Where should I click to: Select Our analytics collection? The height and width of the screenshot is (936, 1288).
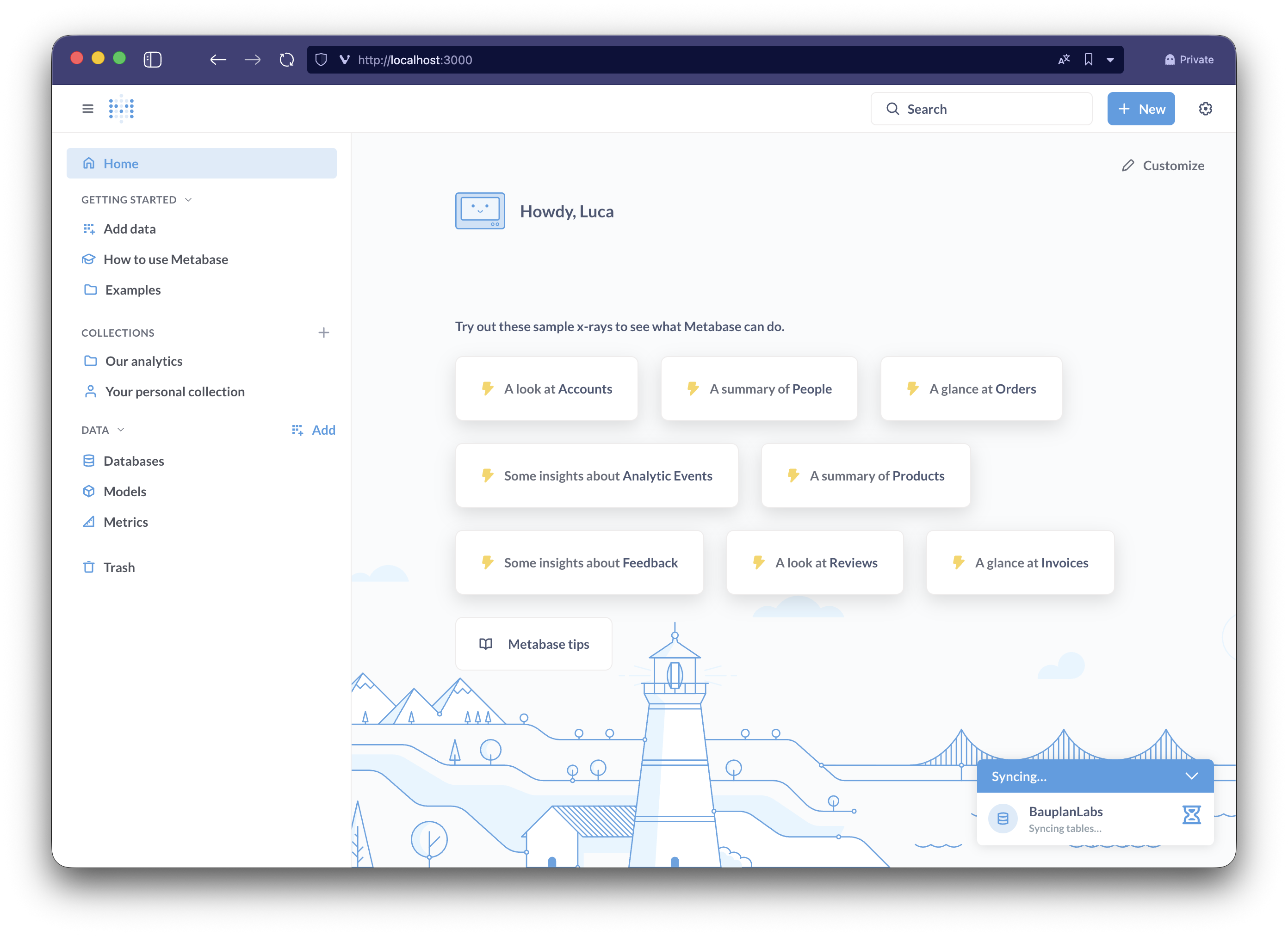tap(144, 361)
